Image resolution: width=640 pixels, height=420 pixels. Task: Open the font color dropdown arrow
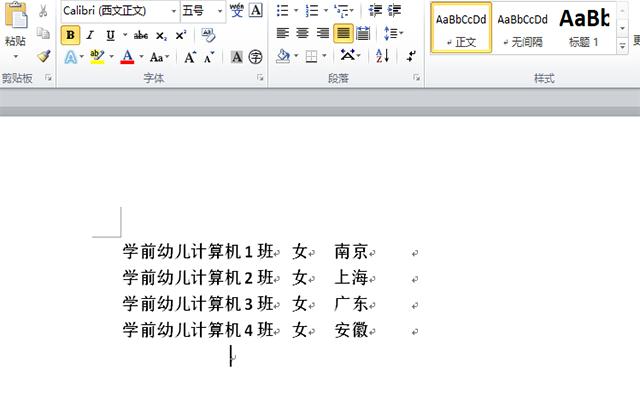(141, 57)
